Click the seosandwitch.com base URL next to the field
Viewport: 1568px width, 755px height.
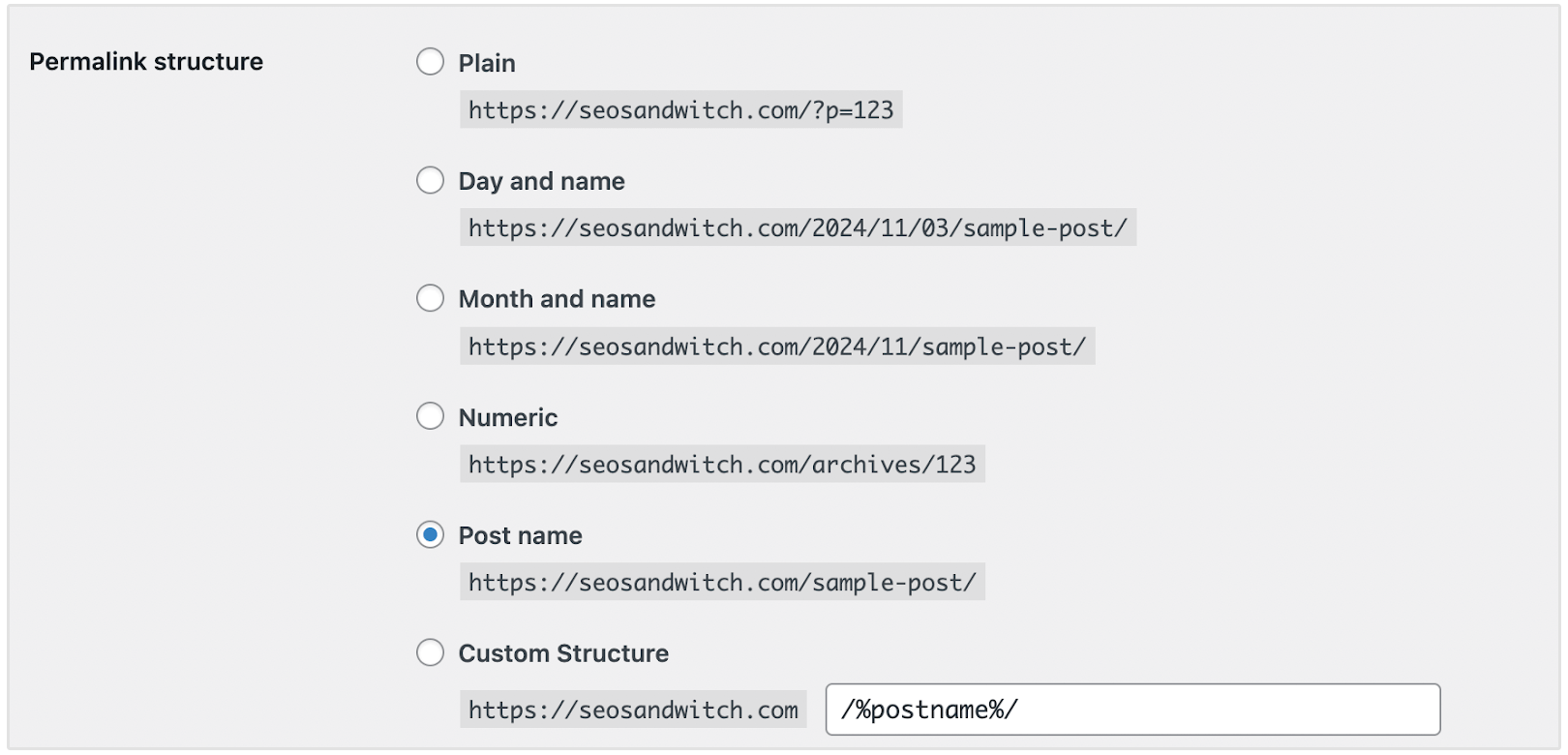[x=632, y=709]
